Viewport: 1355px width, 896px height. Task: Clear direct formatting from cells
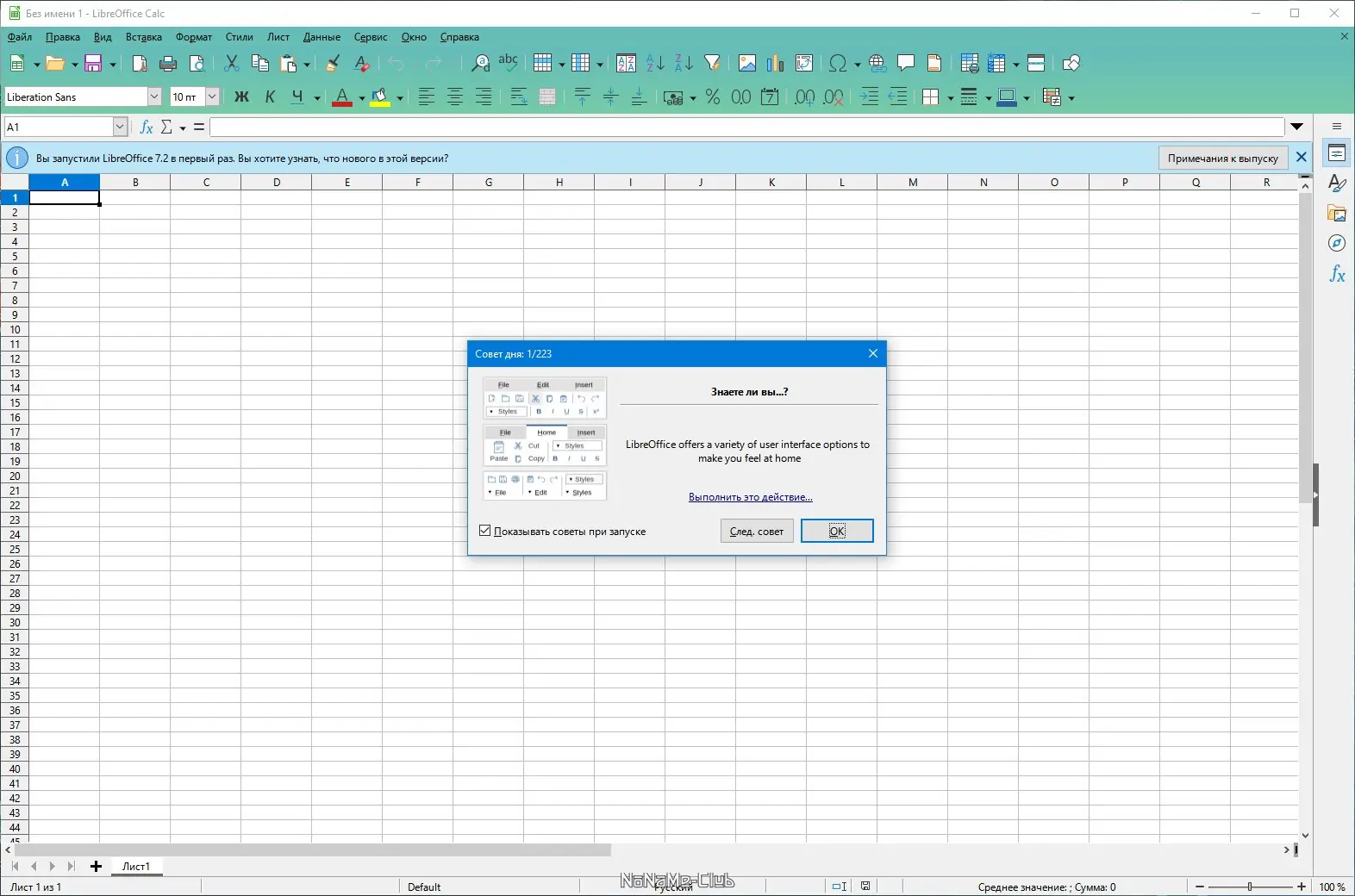[362, 63]
